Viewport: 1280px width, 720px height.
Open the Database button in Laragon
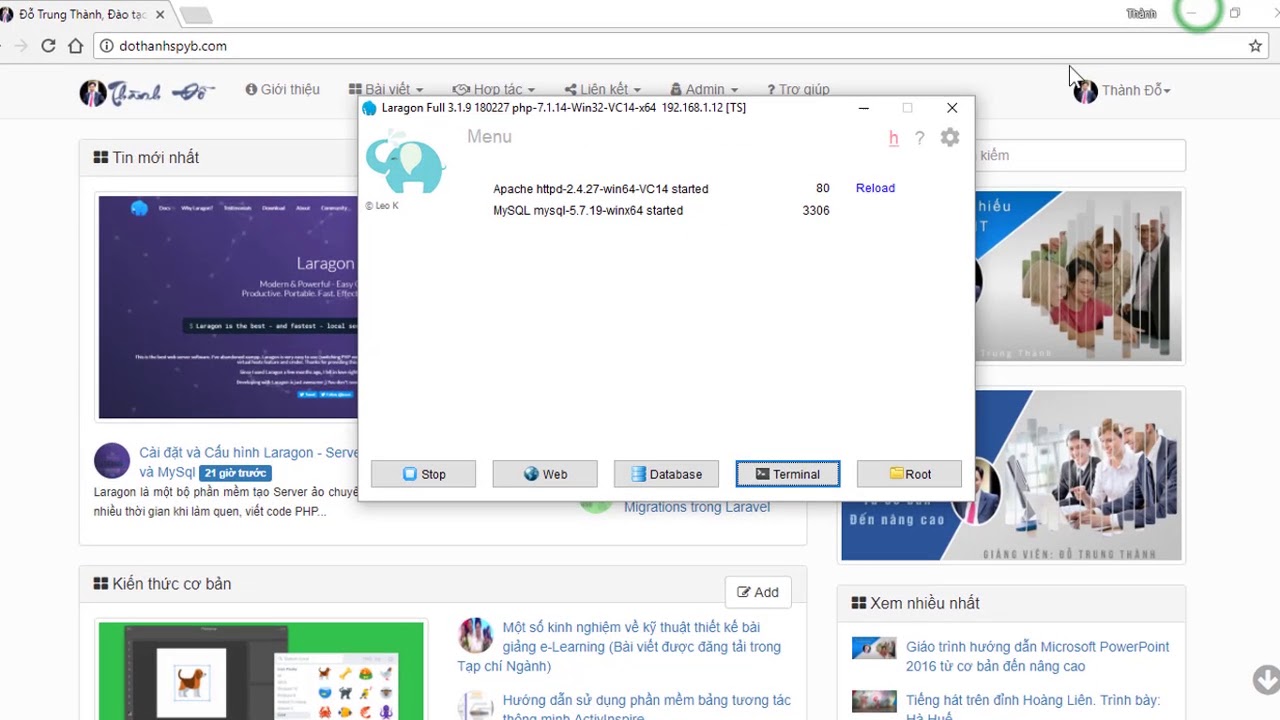[666, 474]
